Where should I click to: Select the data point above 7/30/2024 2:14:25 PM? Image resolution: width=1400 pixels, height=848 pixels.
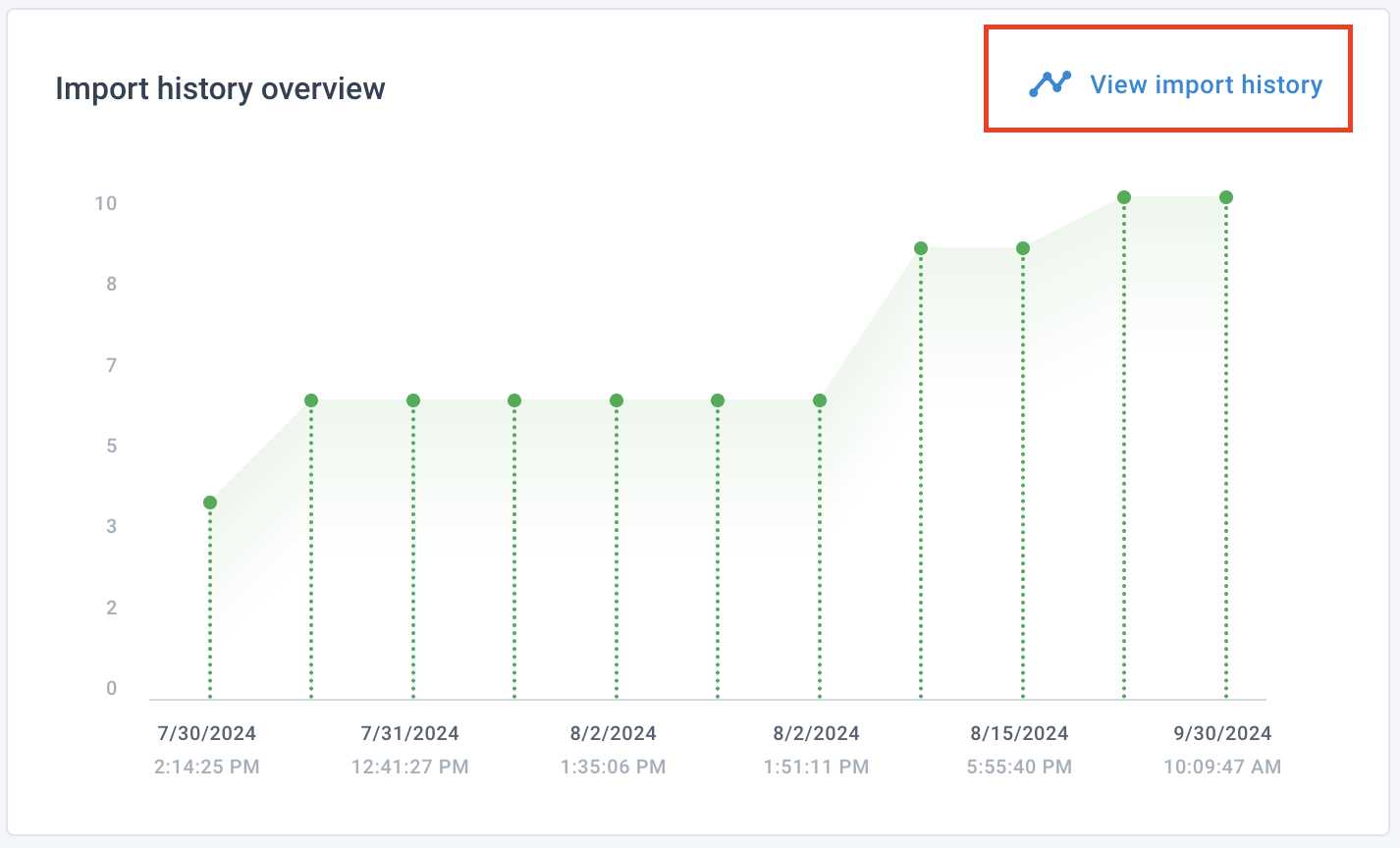point(210,503)
